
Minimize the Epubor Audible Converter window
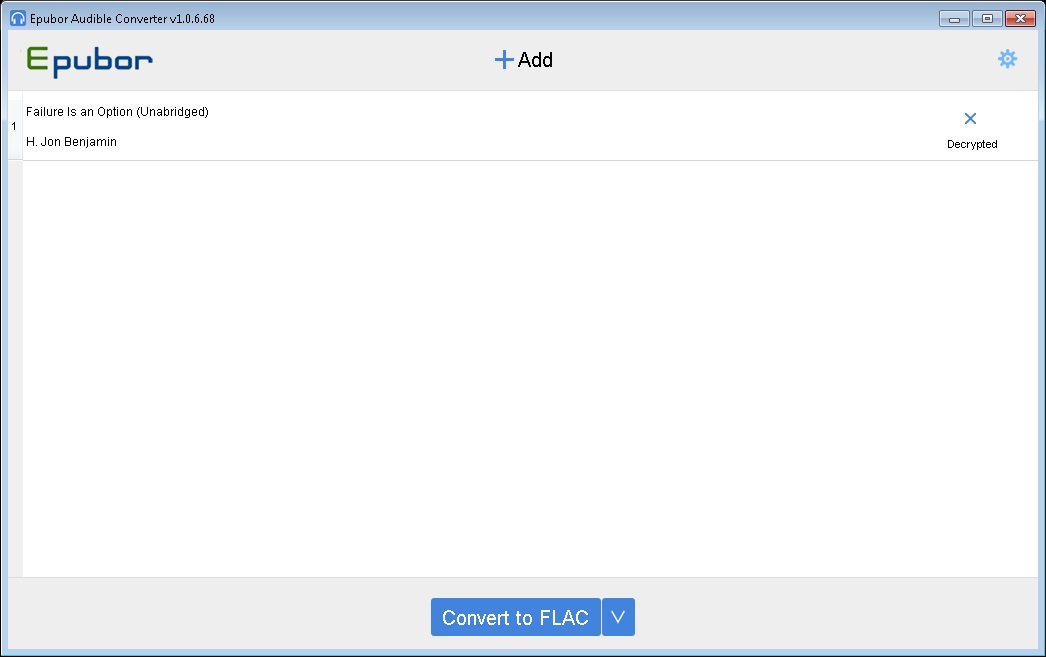point(954,19)
